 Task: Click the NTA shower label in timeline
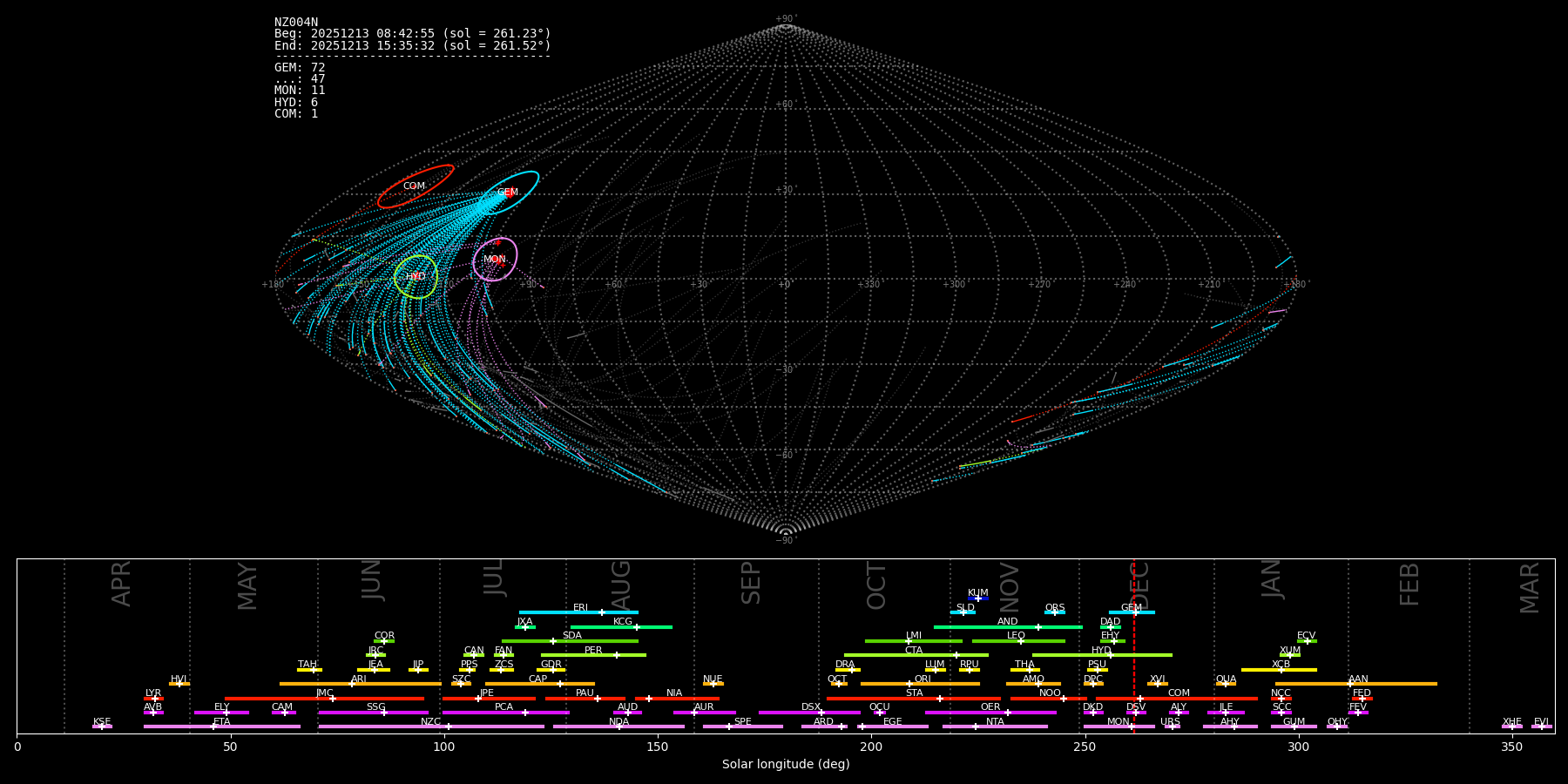[996, 722]
